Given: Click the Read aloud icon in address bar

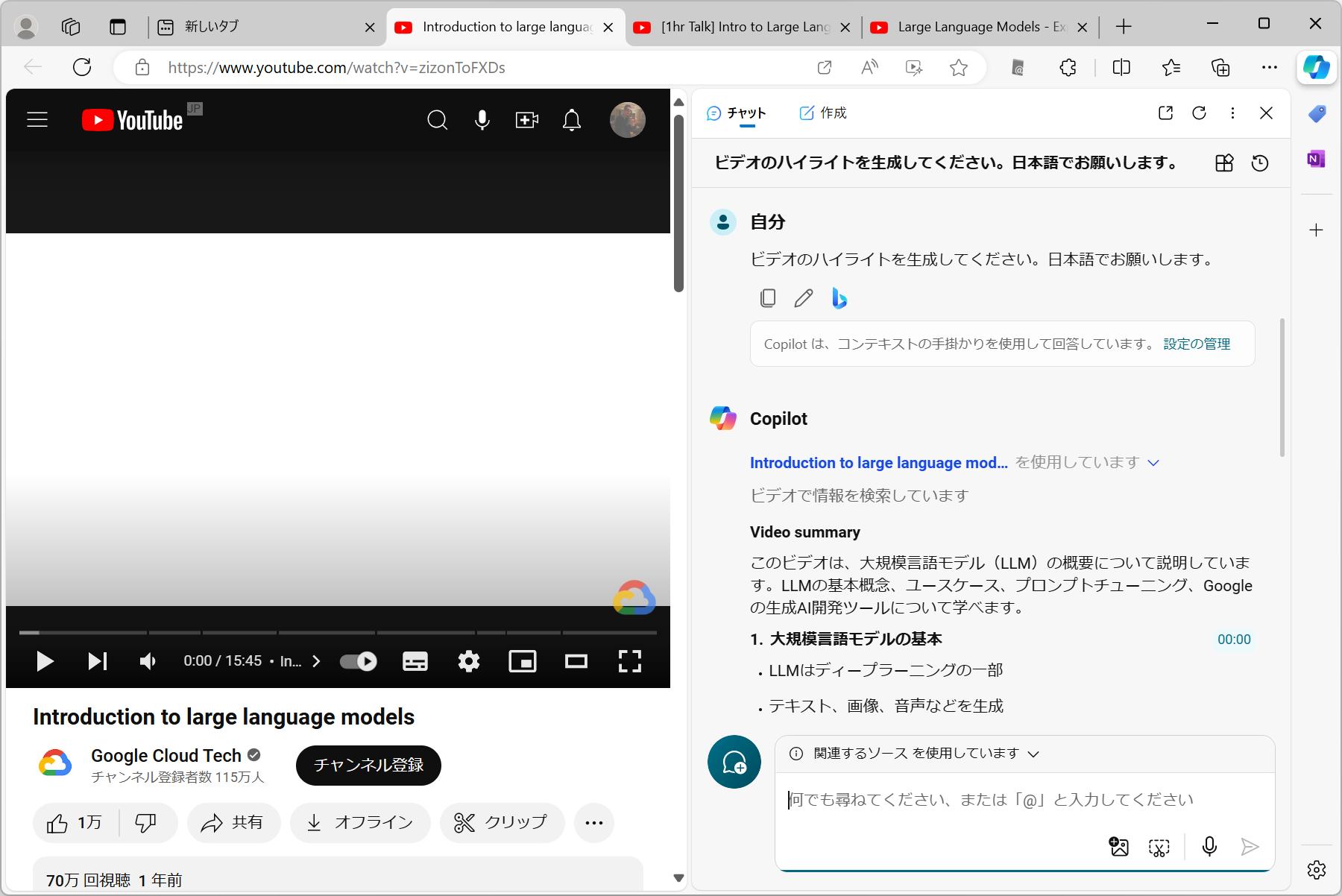Looking at the screenshot, I should [869, 68].
